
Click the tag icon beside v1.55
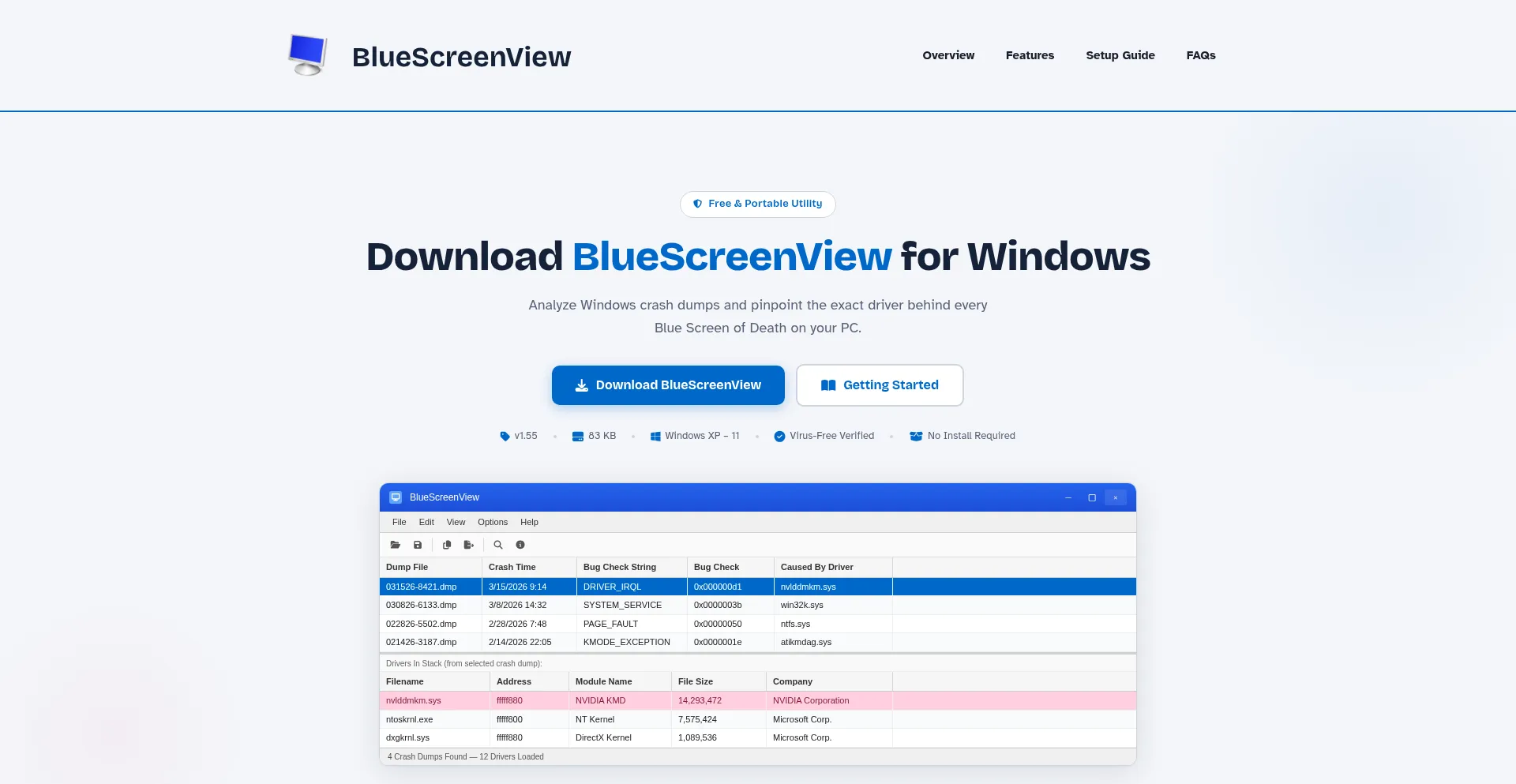click(x=505, y=436)
